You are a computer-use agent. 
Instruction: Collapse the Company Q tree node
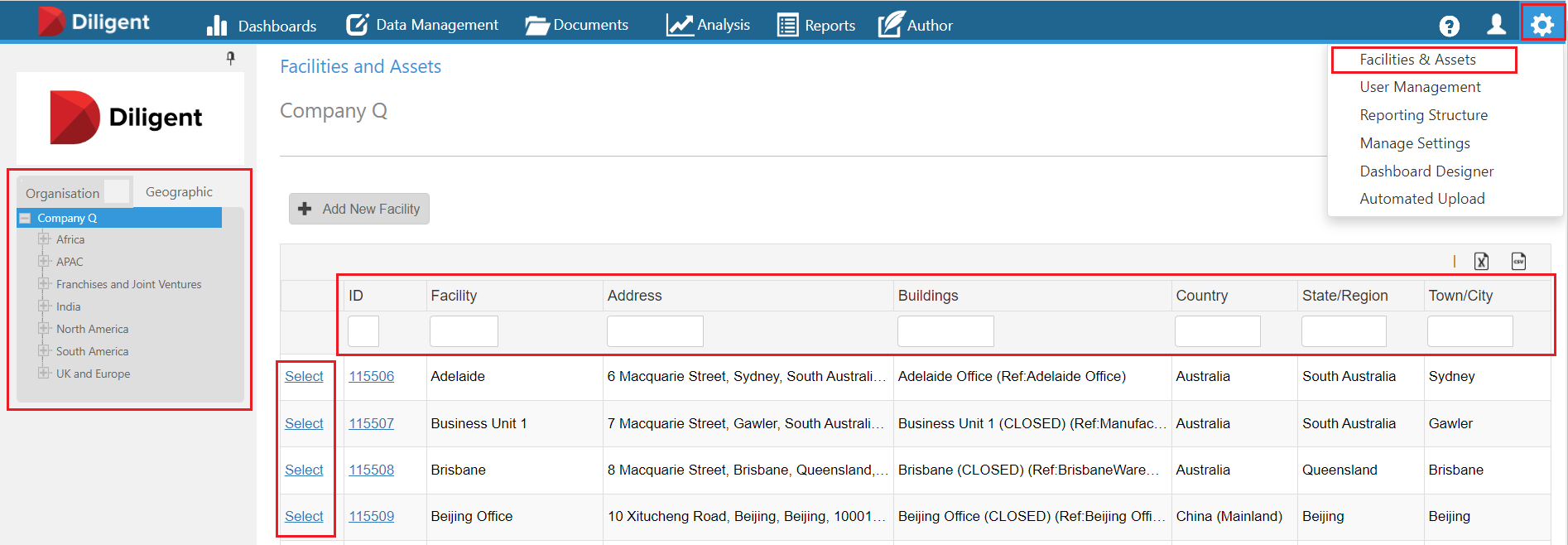point(25,218)
